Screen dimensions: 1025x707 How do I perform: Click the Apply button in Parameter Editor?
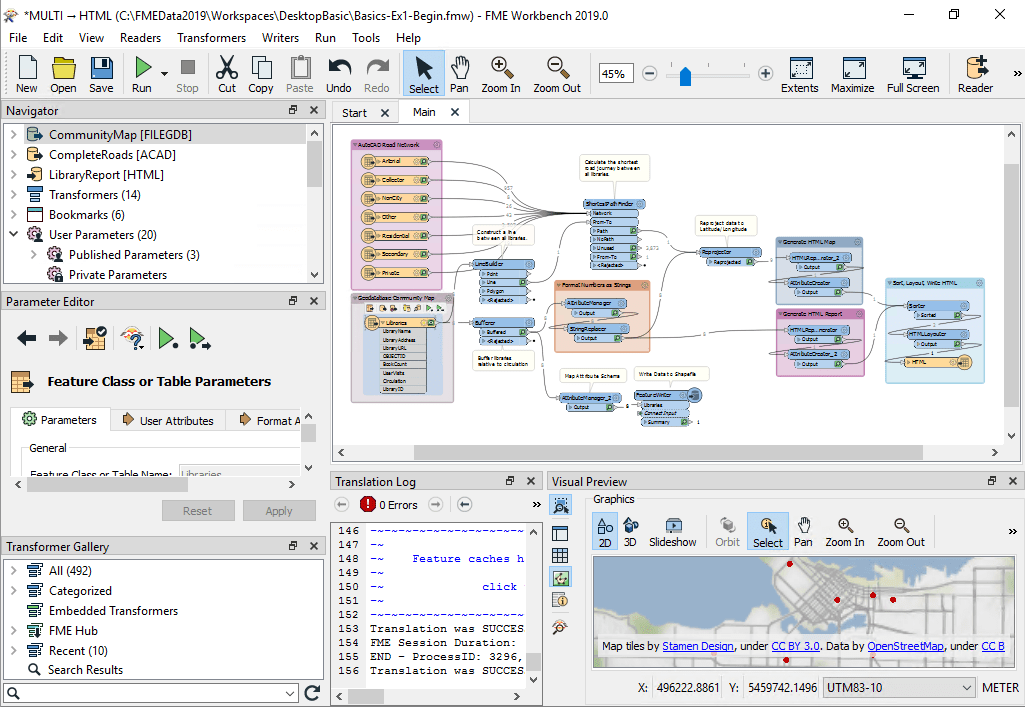coord(280,510)
